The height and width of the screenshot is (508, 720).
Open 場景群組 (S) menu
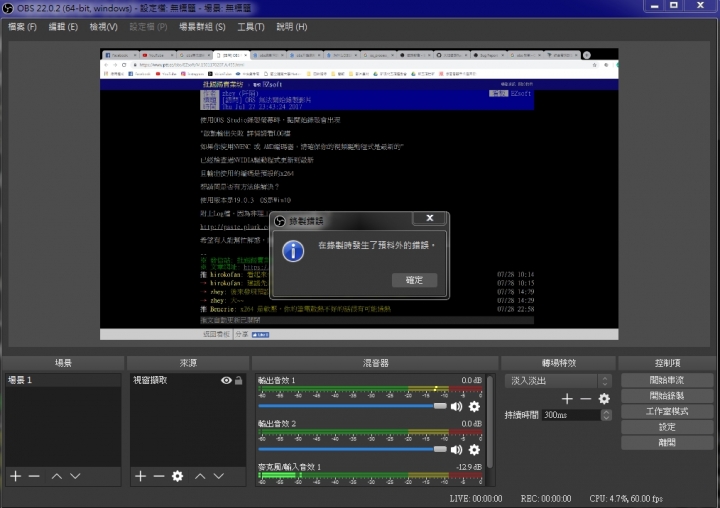tap(202, 27)
